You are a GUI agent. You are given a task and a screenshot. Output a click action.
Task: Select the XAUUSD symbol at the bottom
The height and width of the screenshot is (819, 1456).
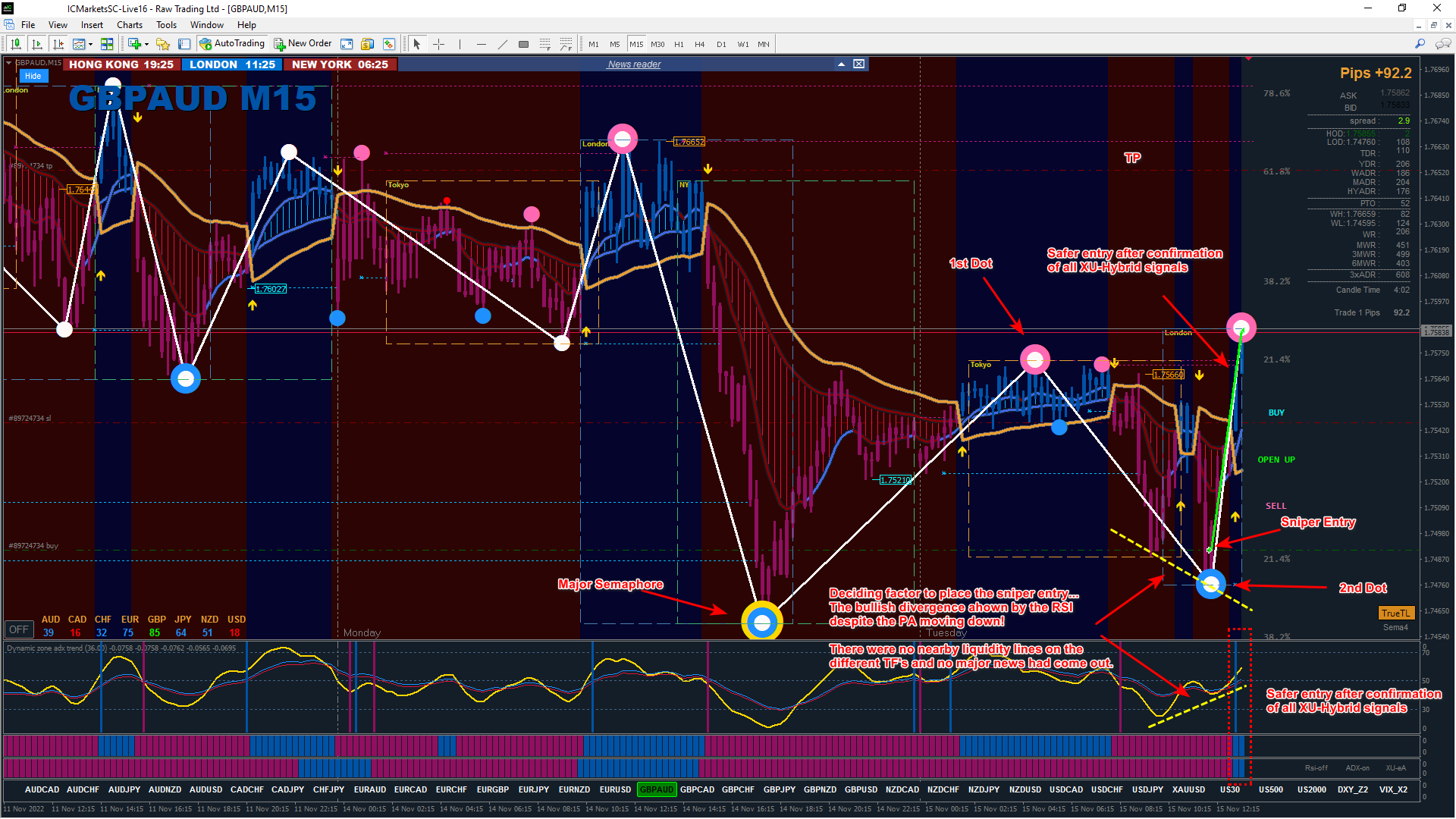click(1188, 789)
